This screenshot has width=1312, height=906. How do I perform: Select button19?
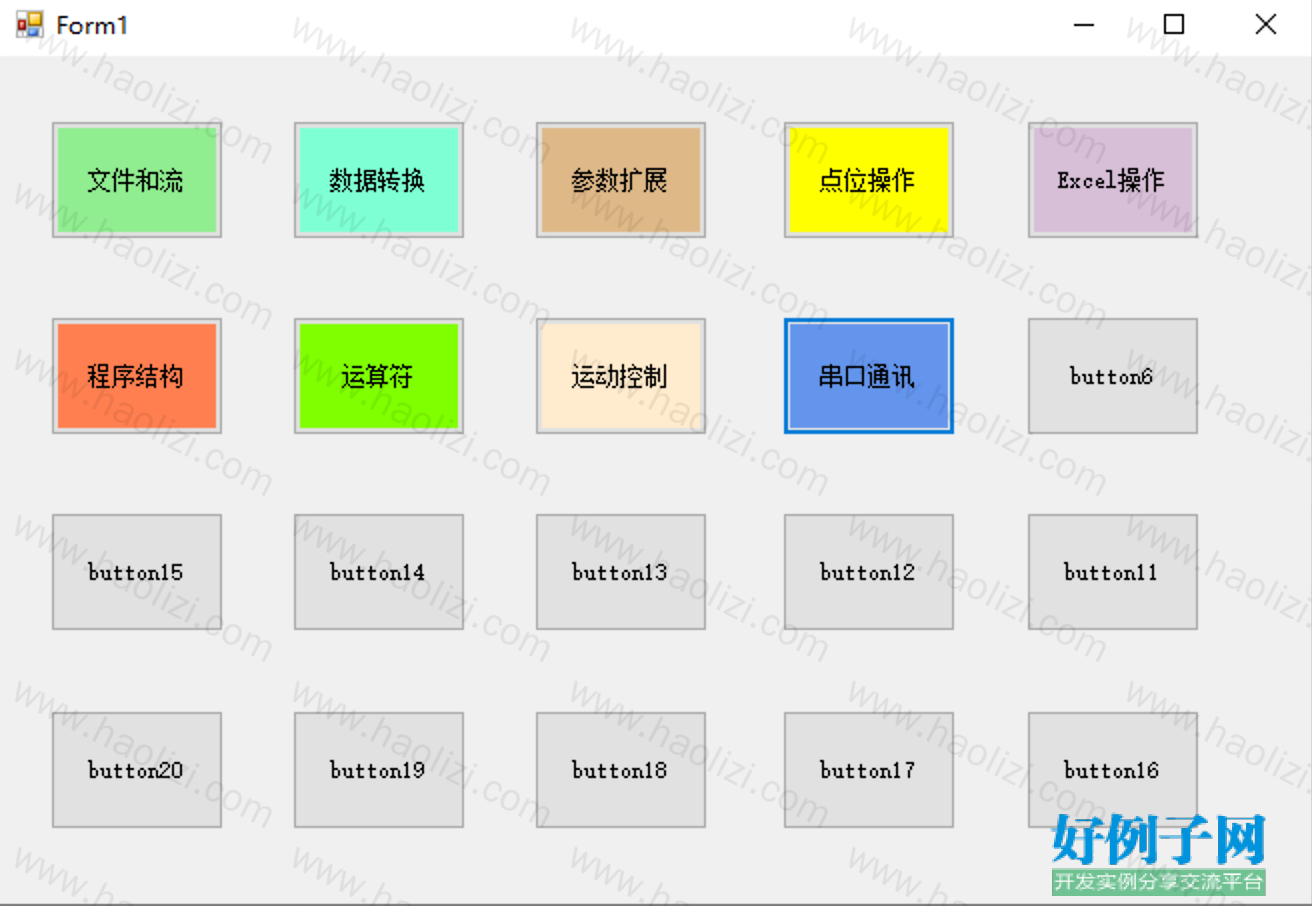[379, 770]
